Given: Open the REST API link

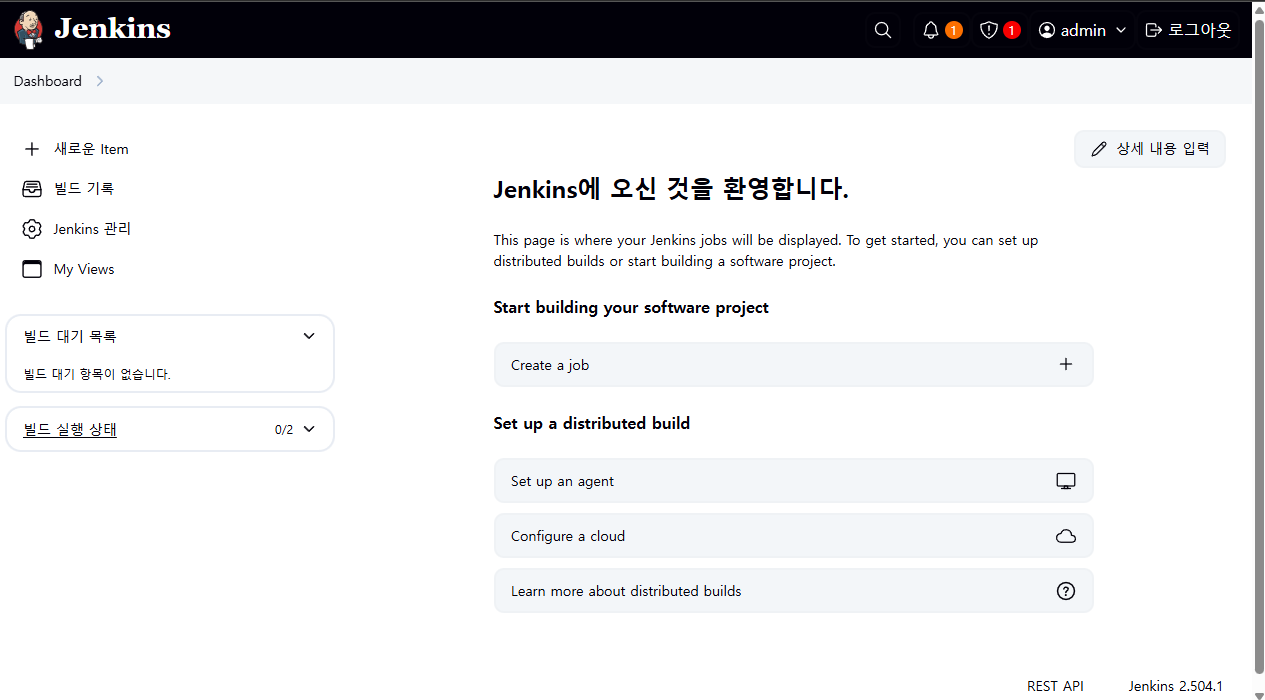Looking at the screenshot, I should pos(1055,686).
